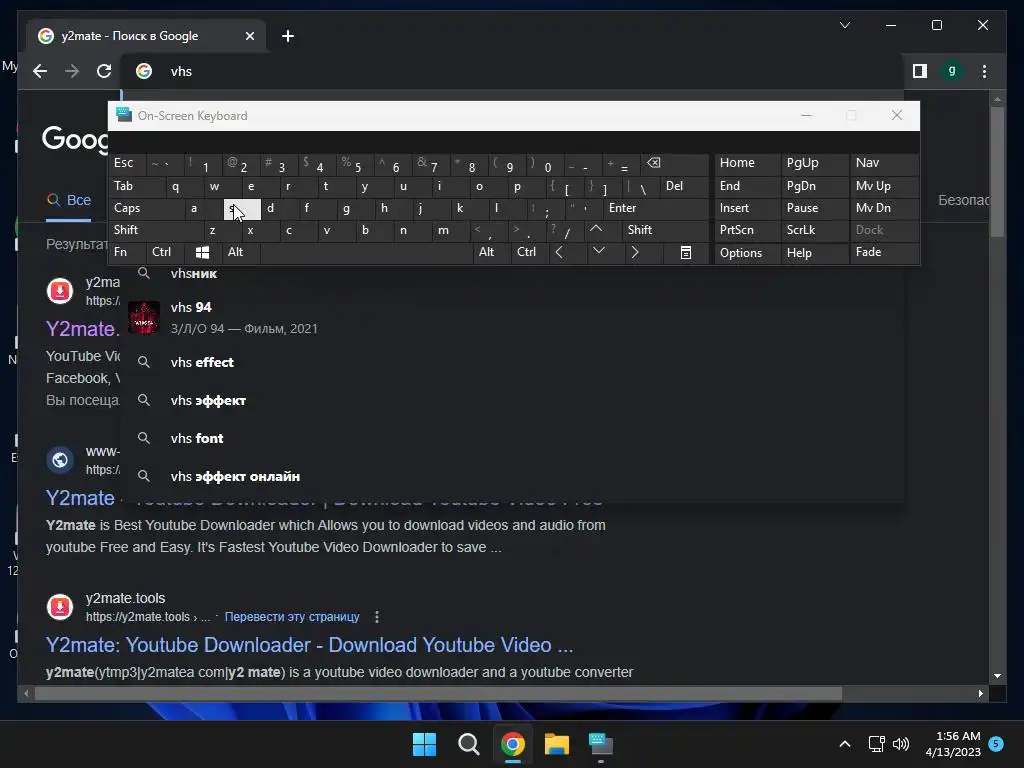
Task: Click the Help key on keyboard
Action: pyautogui.click(x=814, y=253)
